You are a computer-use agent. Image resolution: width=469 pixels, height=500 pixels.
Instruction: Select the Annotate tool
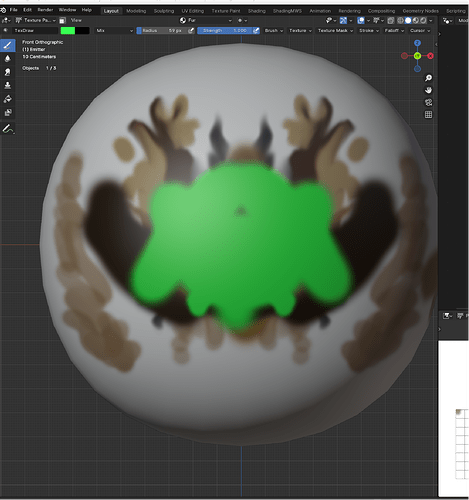pos(8,129)
